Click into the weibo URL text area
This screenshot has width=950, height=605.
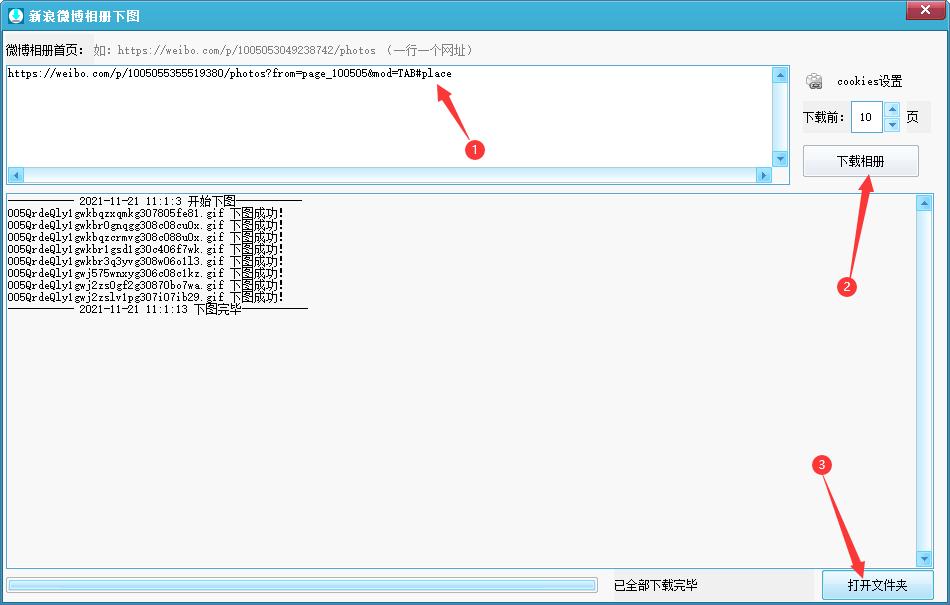389,116
